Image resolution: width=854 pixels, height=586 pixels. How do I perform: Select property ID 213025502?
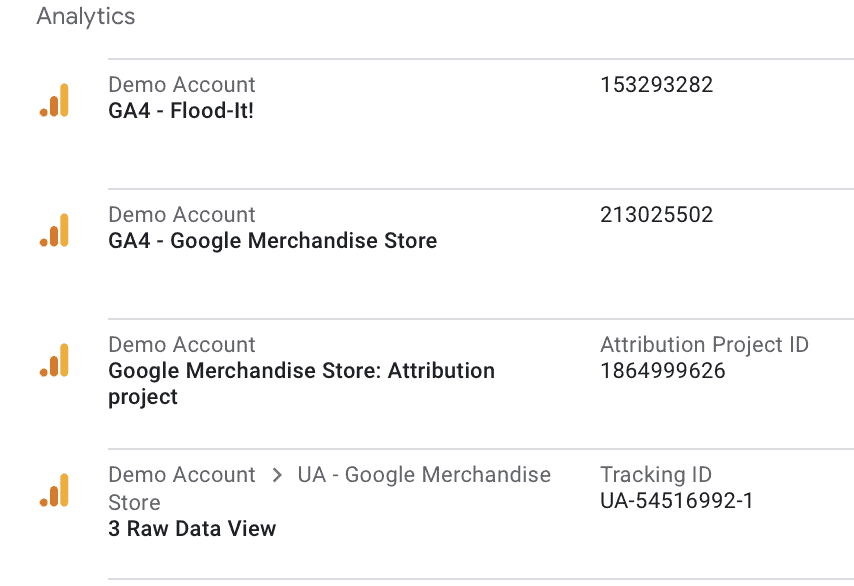(x=656, y=215)
